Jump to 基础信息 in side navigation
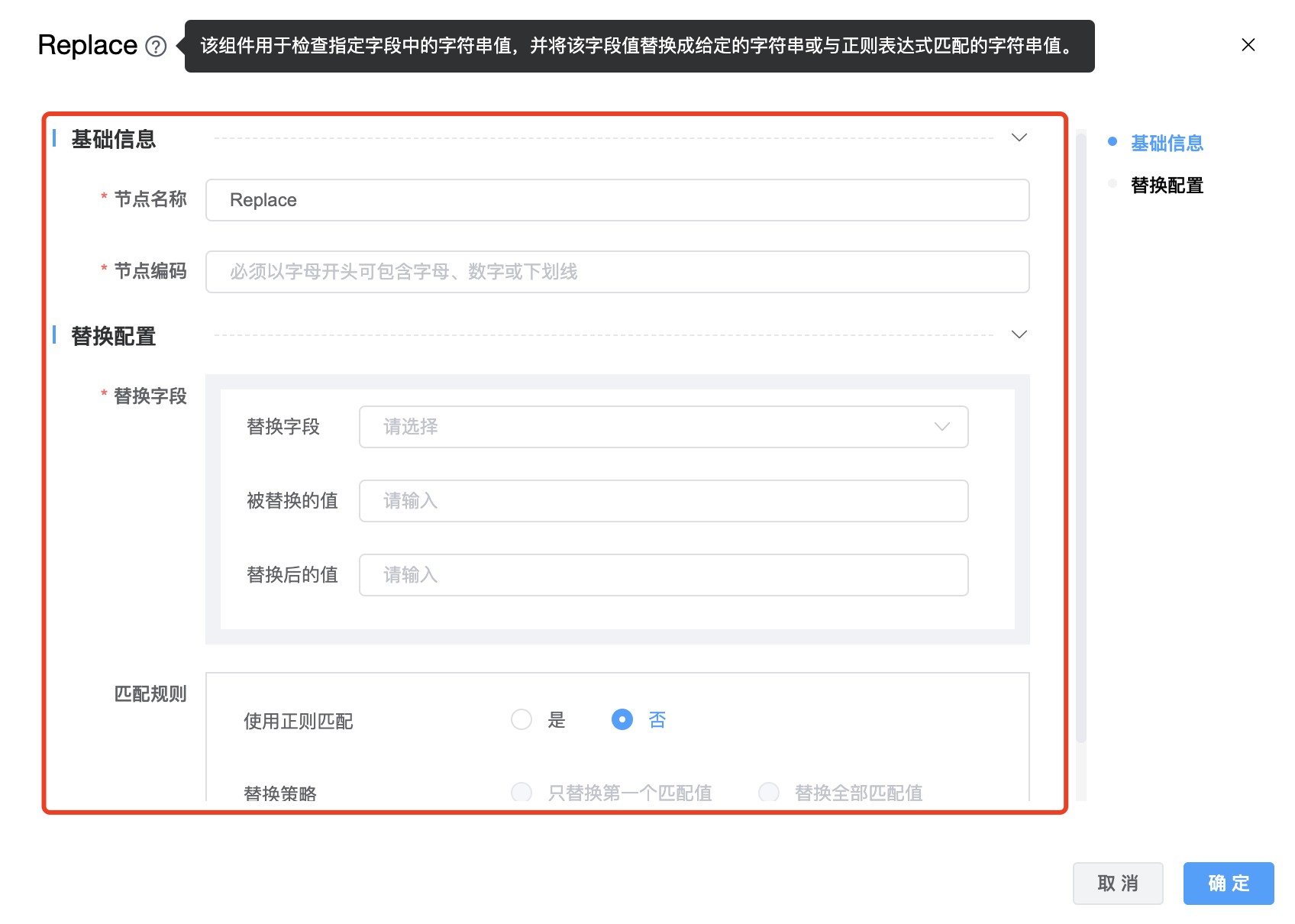This screenshot has height=924, width=1295. tap(1166, 143)
